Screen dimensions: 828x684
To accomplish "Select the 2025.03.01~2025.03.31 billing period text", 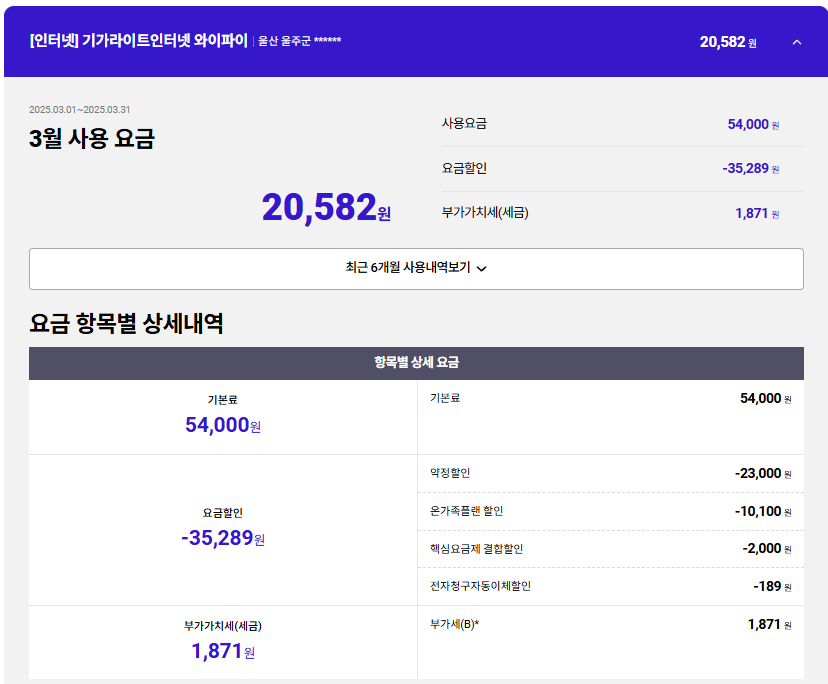I will click(x=80, y=110).
